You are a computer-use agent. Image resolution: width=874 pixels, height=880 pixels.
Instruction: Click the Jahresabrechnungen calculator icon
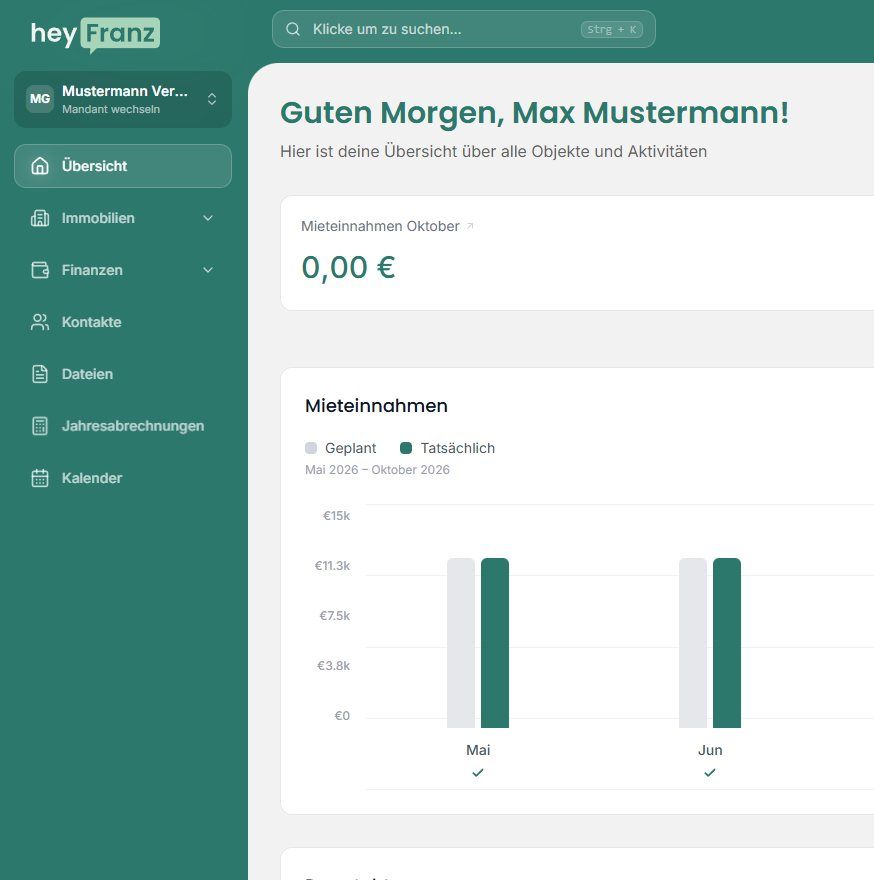40,426
